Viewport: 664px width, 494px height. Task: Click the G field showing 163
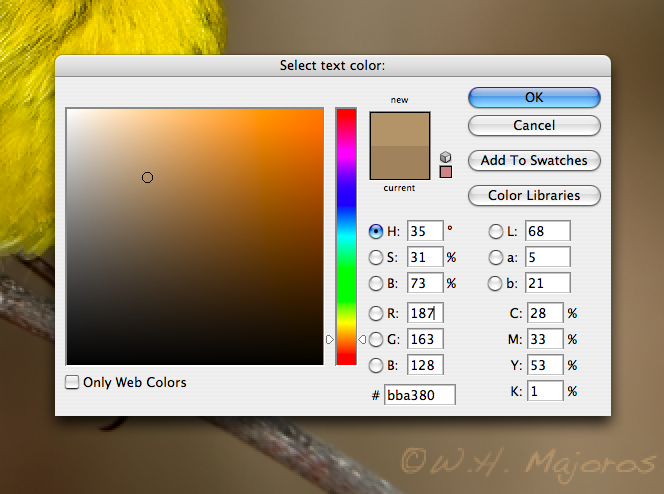coord(425,339)
